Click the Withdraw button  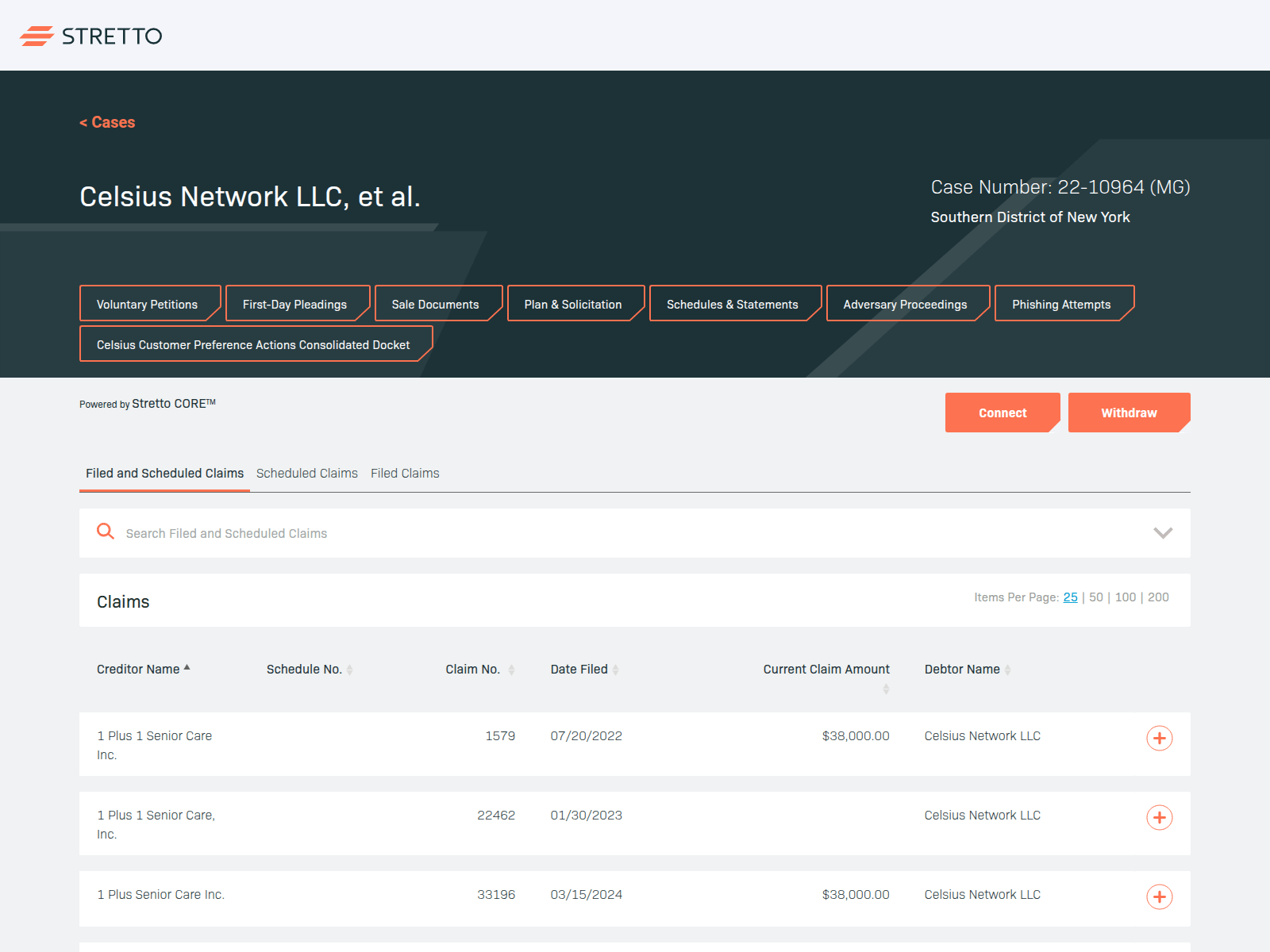pyautogui.click(x=1129, y=413)
